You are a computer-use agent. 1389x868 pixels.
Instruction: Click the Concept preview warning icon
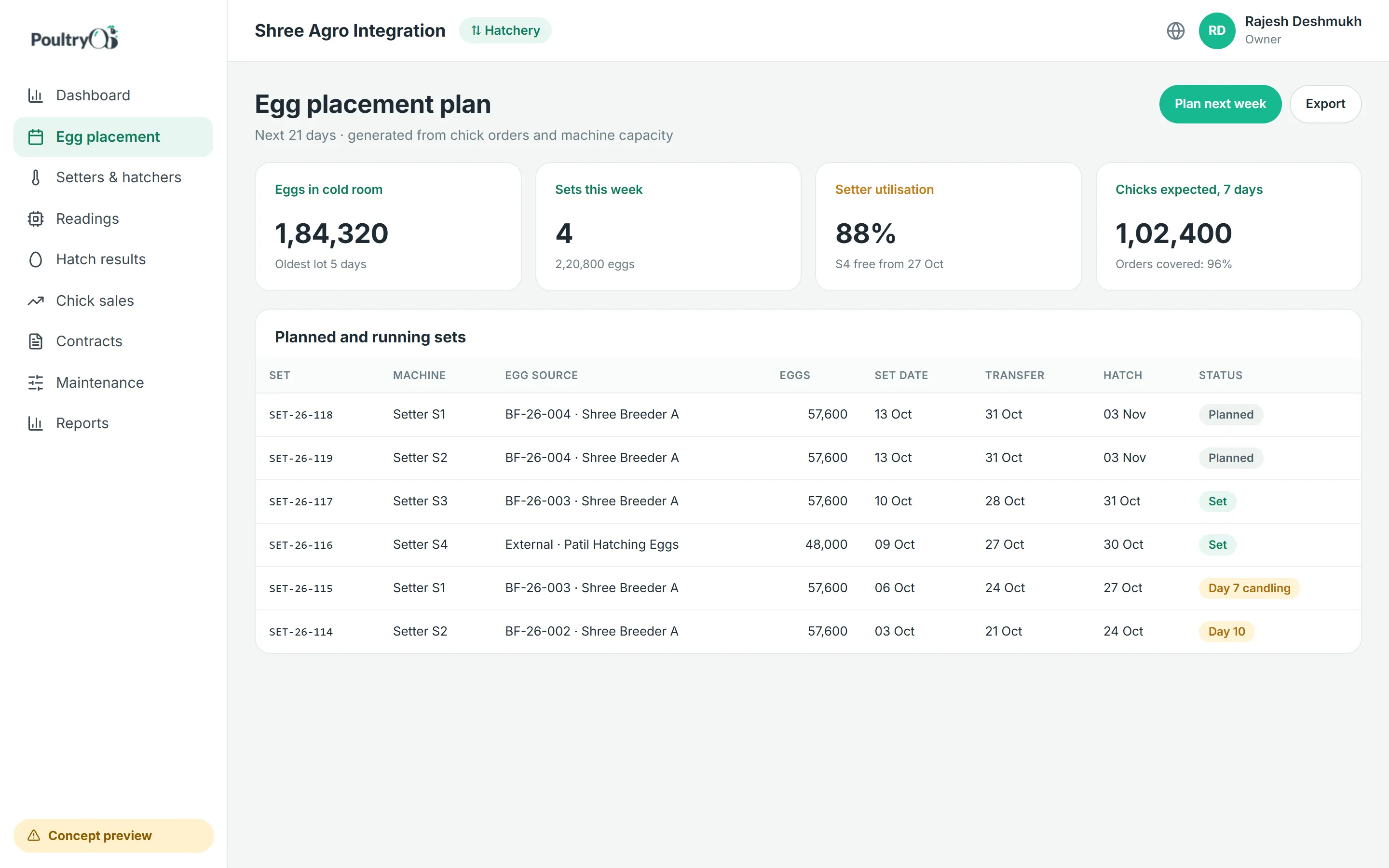[34, 835]
